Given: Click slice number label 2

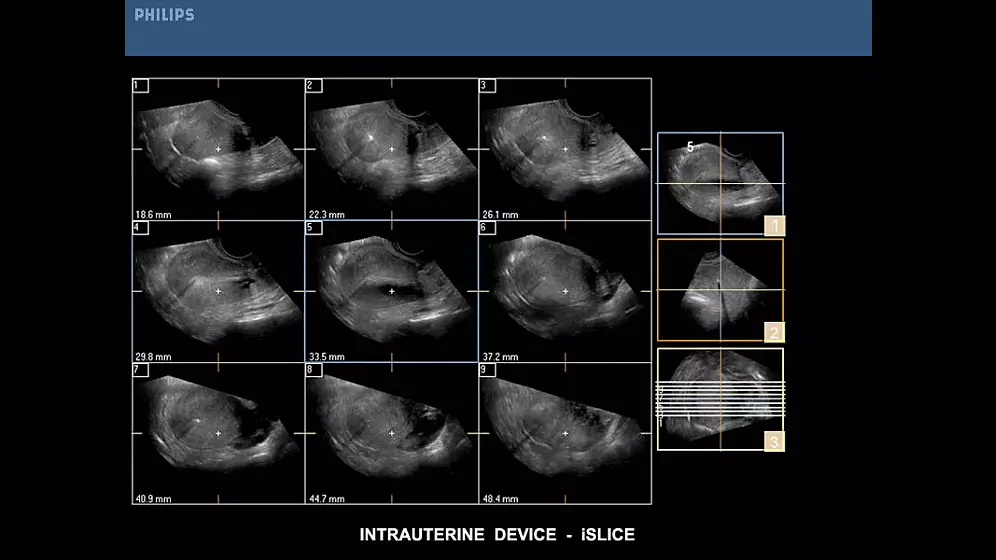Looking at the screenshot, I should point(314,86).
